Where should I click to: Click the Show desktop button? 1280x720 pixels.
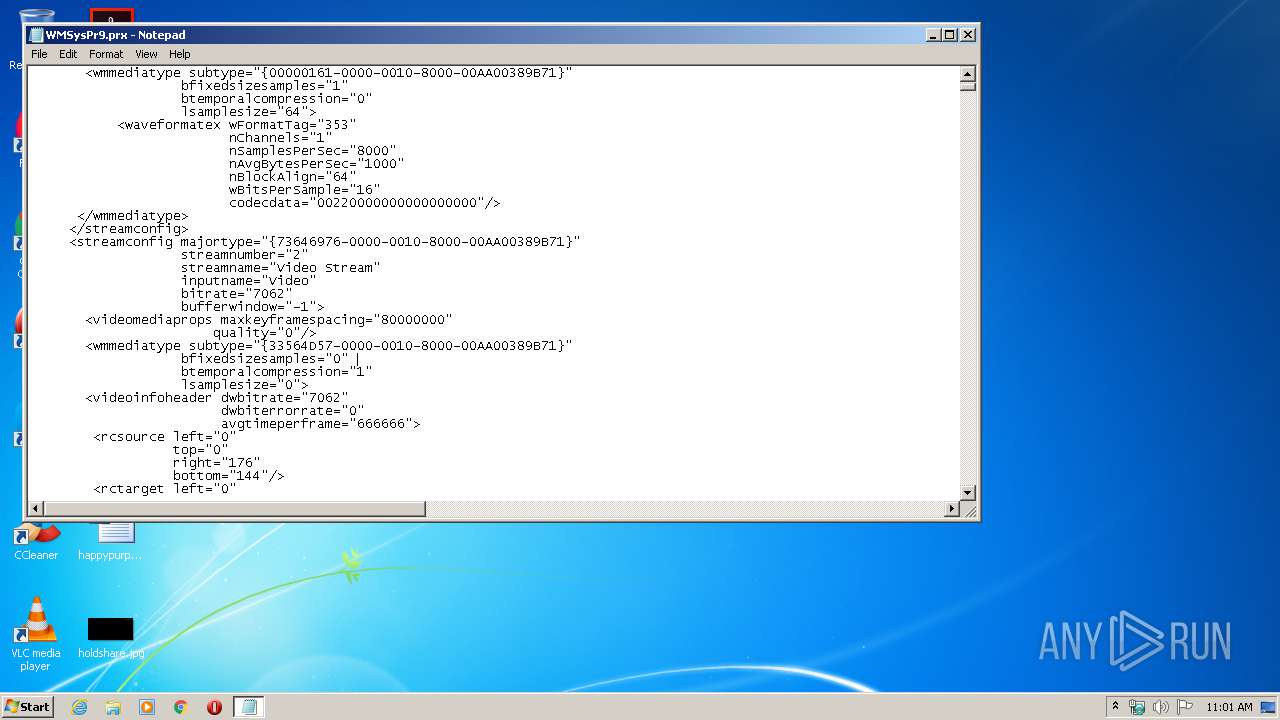click(x=1270, y=707)
